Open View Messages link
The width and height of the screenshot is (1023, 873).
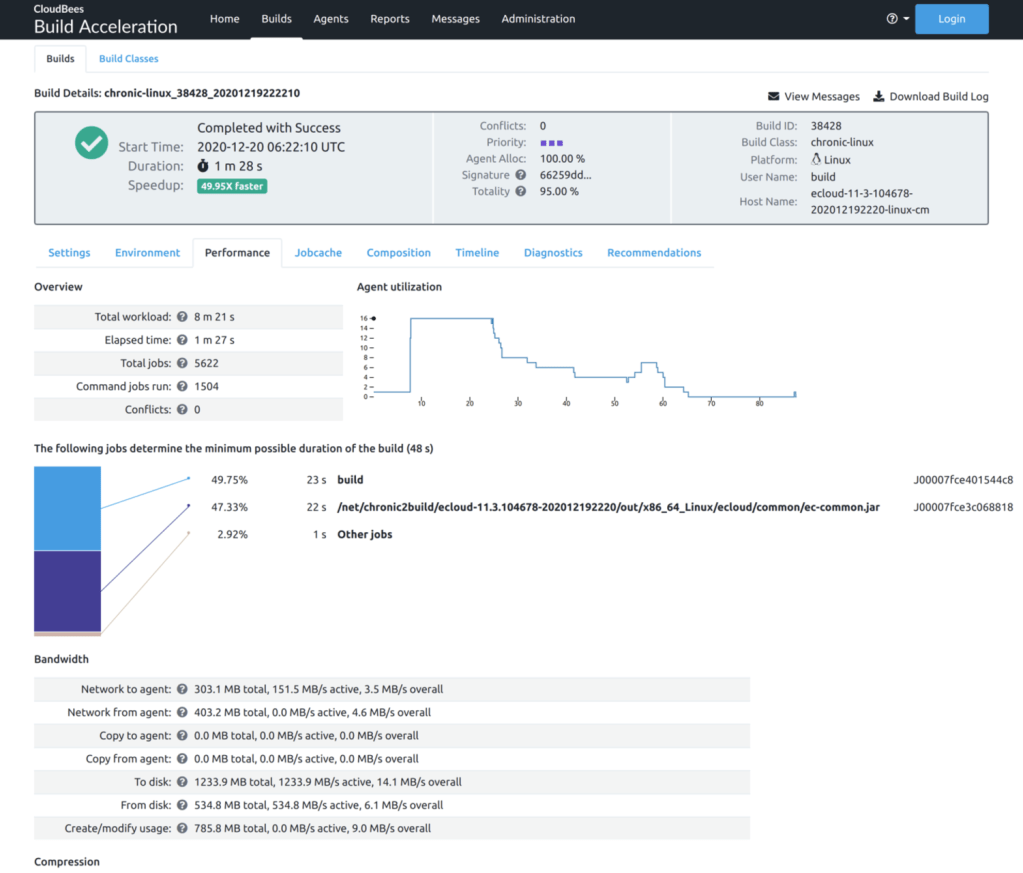(x=813, y=97)
